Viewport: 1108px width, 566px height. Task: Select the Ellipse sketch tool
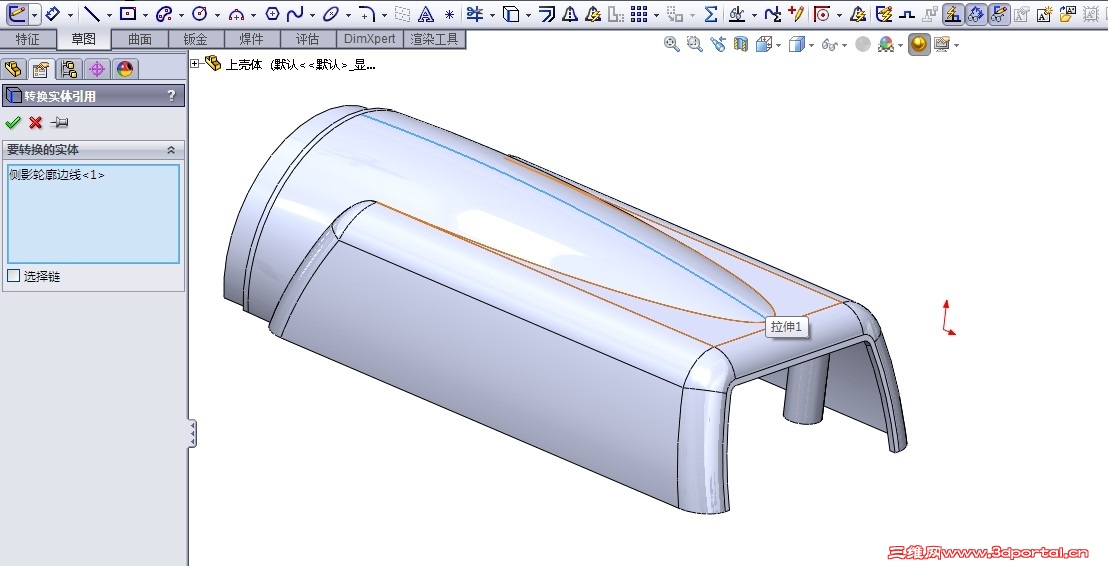tap(331, 13)
